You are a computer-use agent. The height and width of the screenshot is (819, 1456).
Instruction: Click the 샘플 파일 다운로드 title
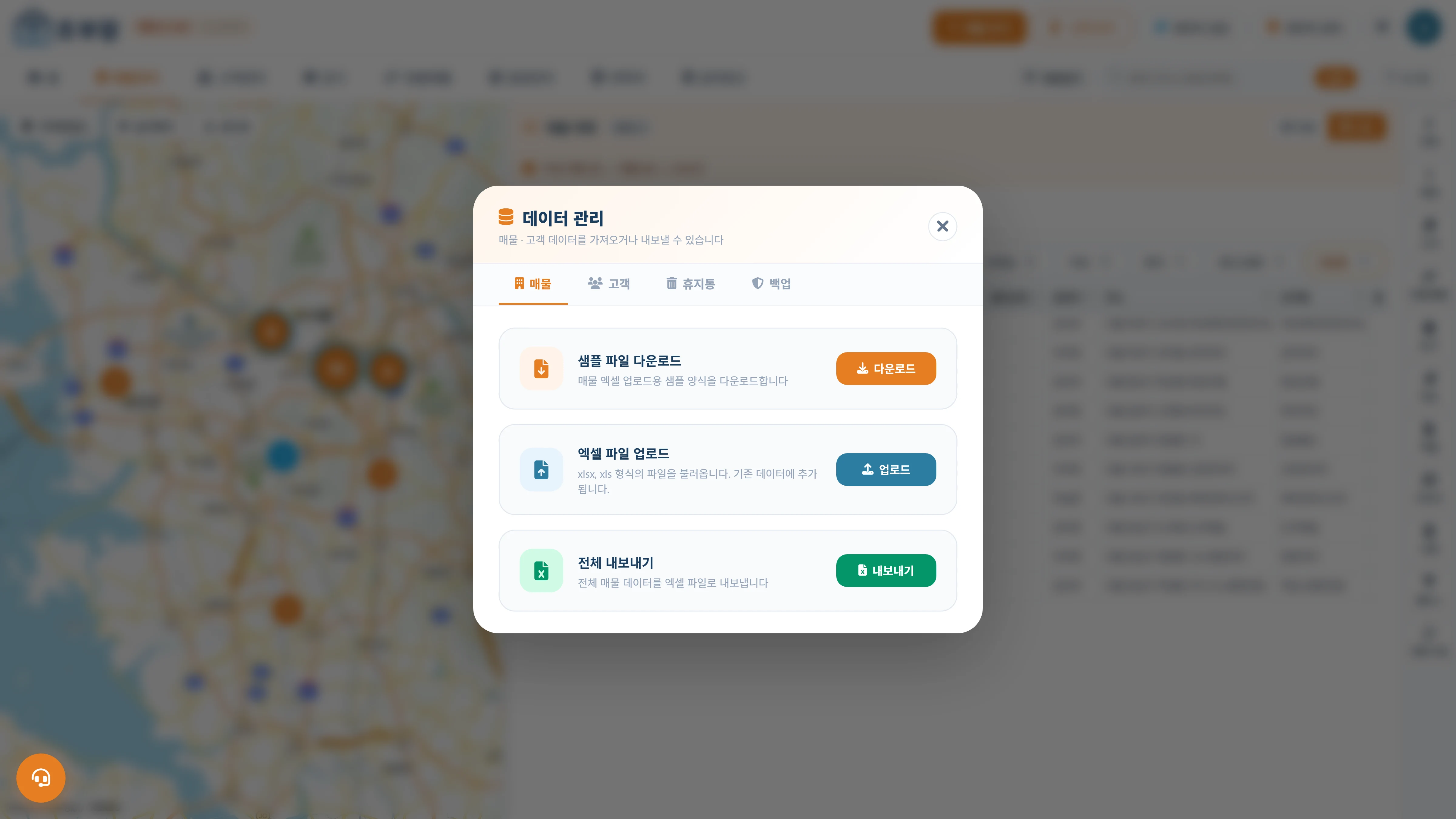[x=629, y=361]
